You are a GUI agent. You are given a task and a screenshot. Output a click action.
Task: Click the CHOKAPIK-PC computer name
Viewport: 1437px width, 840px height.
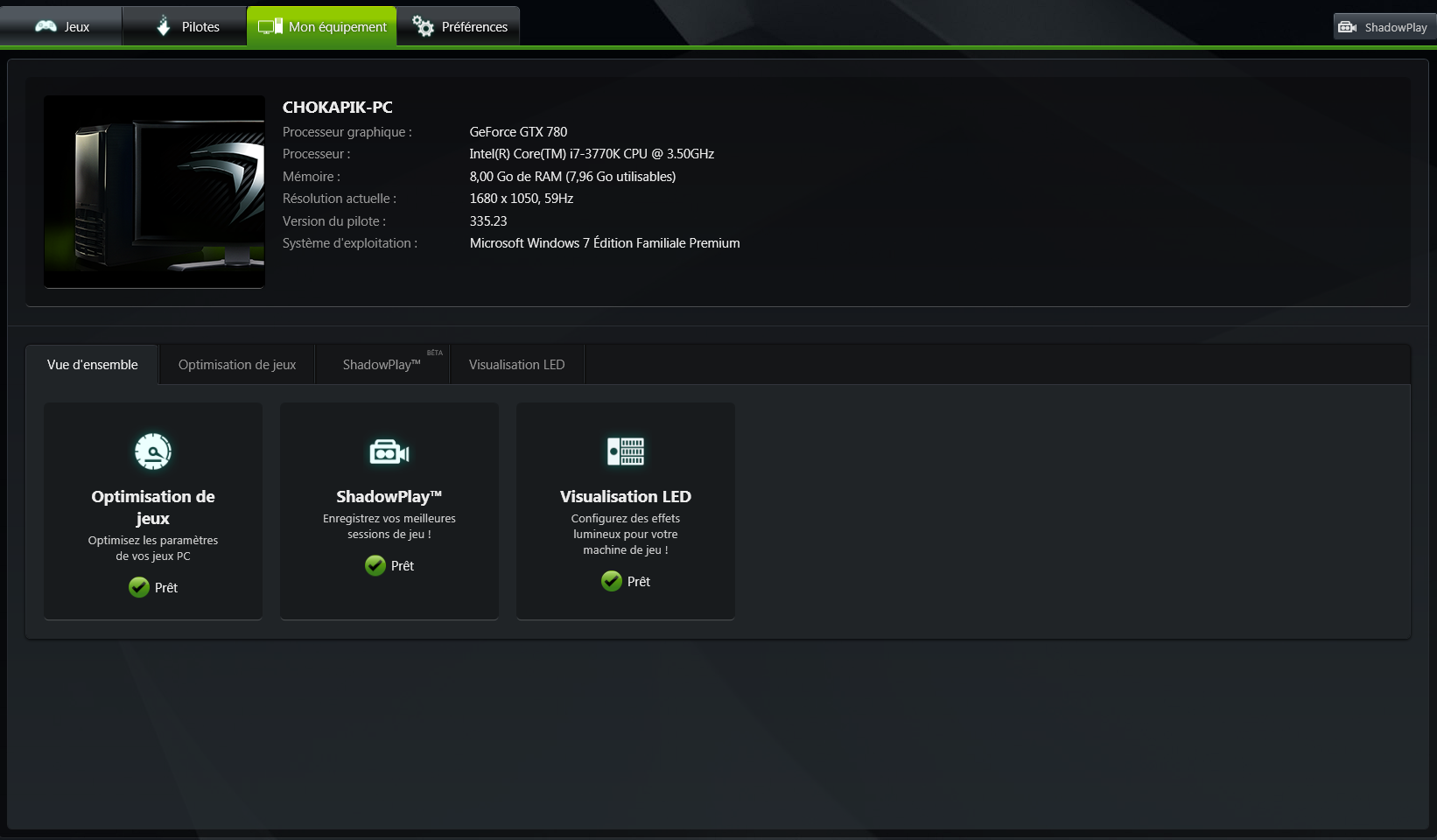tap(338, 108)
